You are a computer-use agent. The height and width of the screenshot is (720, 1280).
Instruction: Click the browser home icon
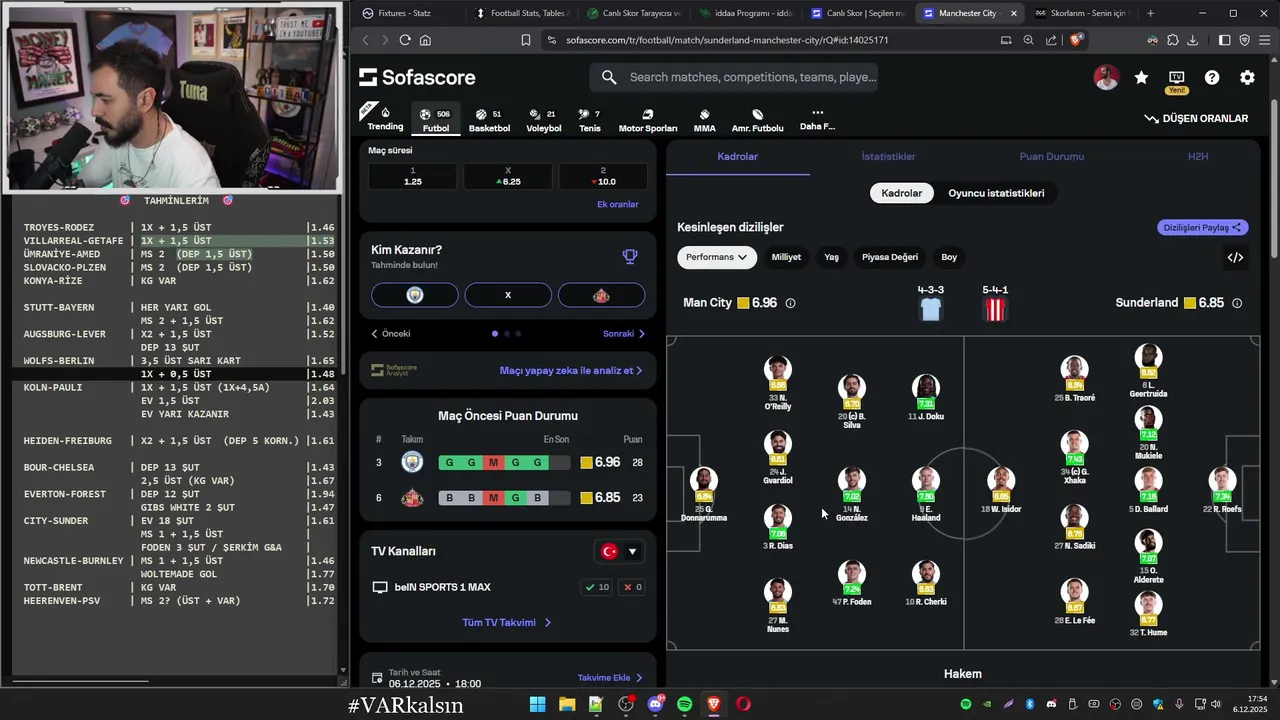[426, 40]
